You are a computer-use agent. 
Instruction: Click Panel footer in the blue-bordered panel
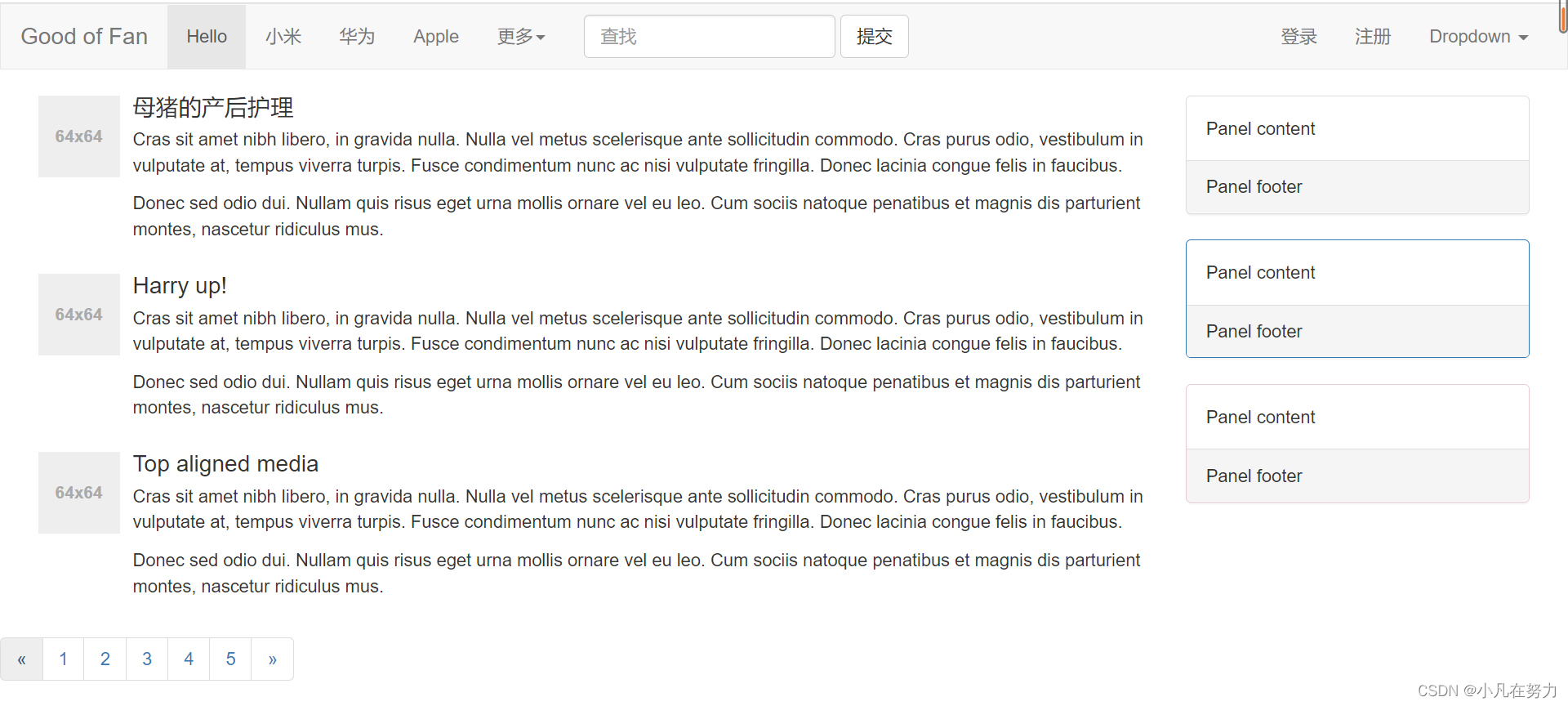[x=1254, y=331]
